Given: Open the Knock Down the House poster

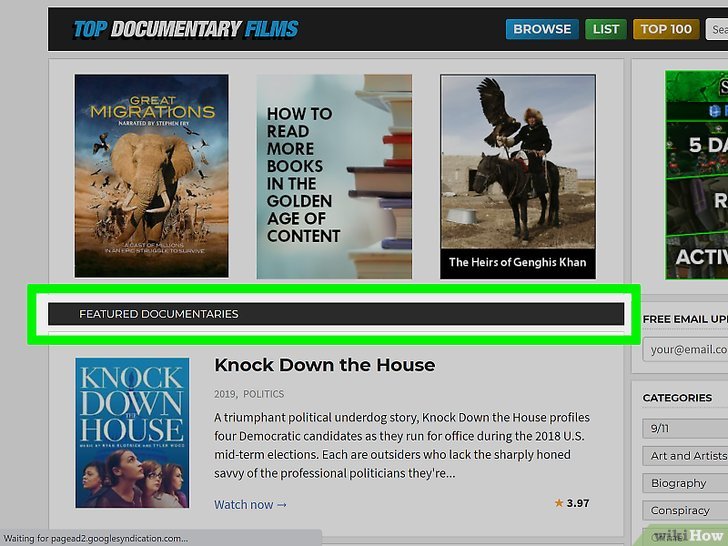Looking at the screenshot, I should tap(132, 433).
